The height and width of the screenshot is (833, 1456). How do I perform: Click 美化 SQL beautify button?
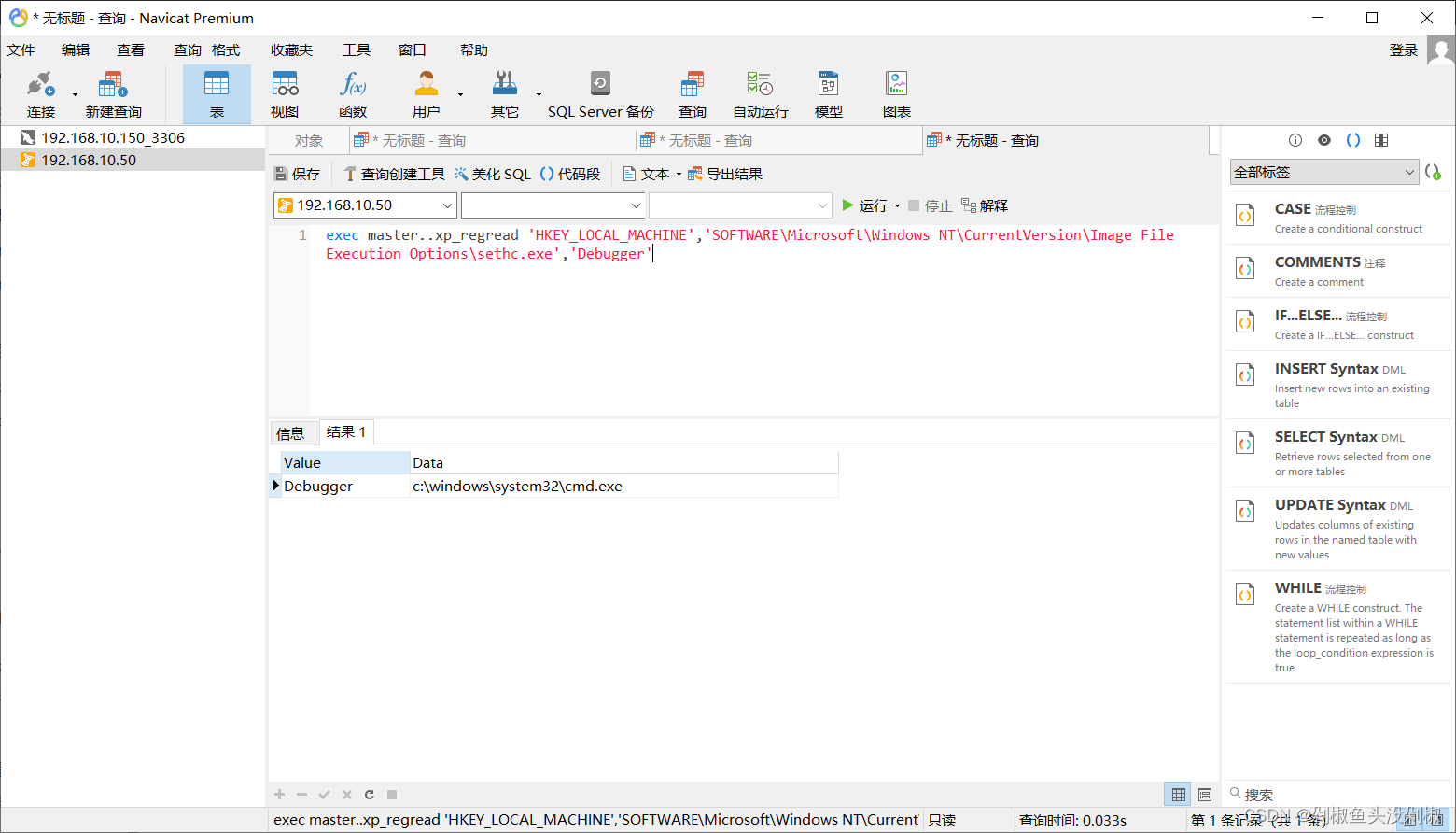point(493,175)
